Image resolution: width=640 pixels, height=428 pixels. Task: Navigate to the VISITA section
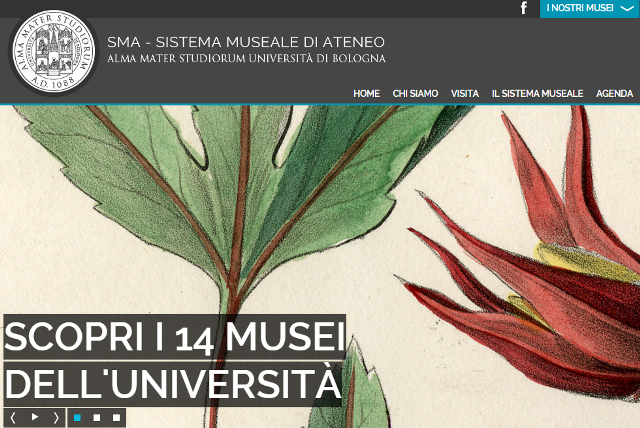pyautogui.click(x=464, y=93)
